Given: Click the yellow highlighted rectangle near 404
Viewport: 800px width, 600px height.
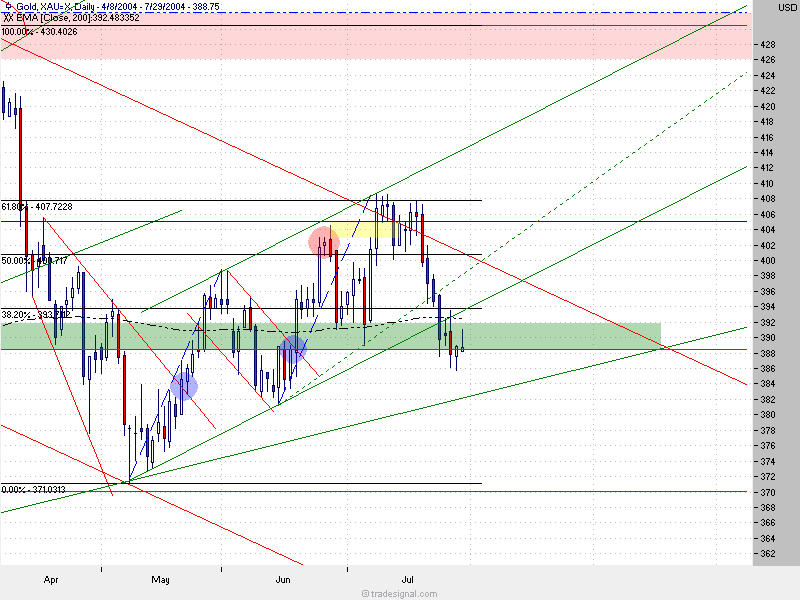Looking at the screenshot, I should click(366, 230).
